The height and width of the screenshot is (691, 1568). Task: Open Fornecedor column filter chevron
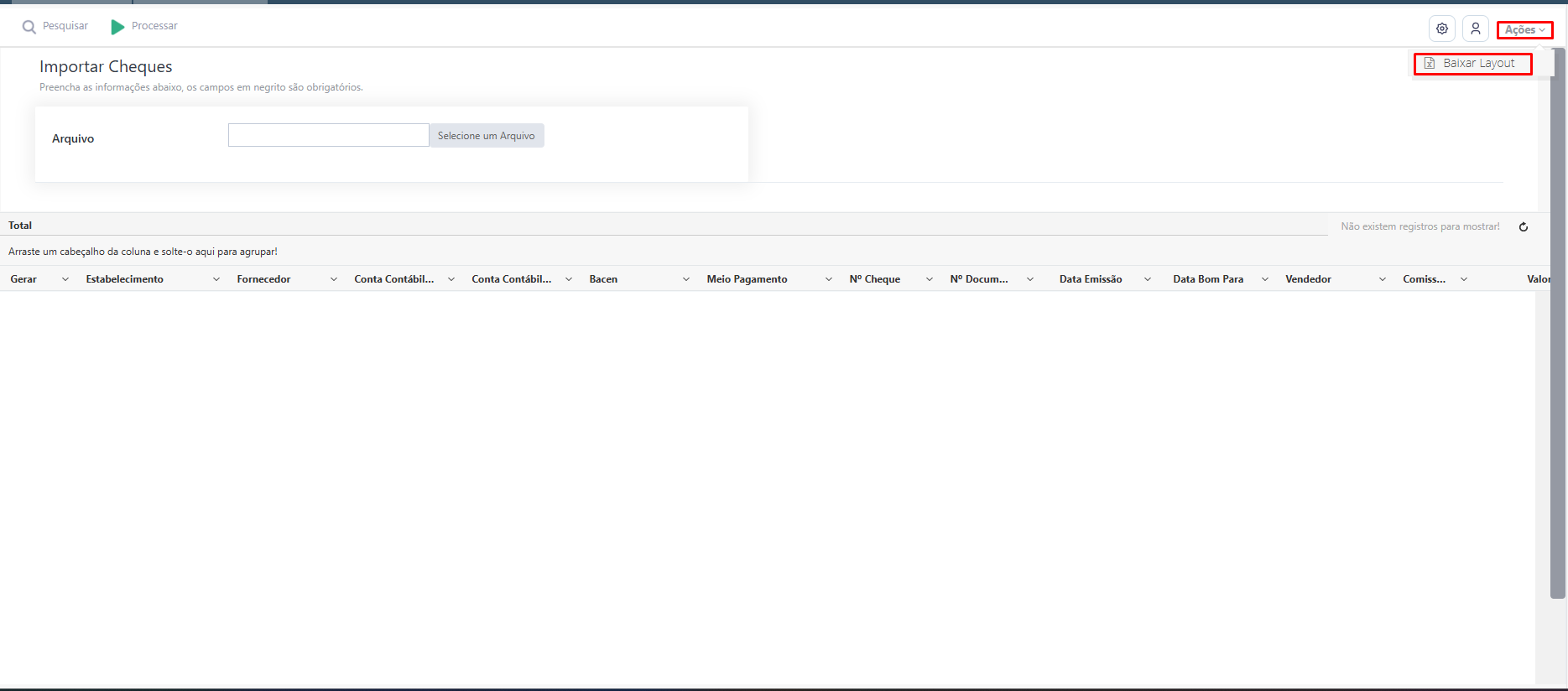334,279
